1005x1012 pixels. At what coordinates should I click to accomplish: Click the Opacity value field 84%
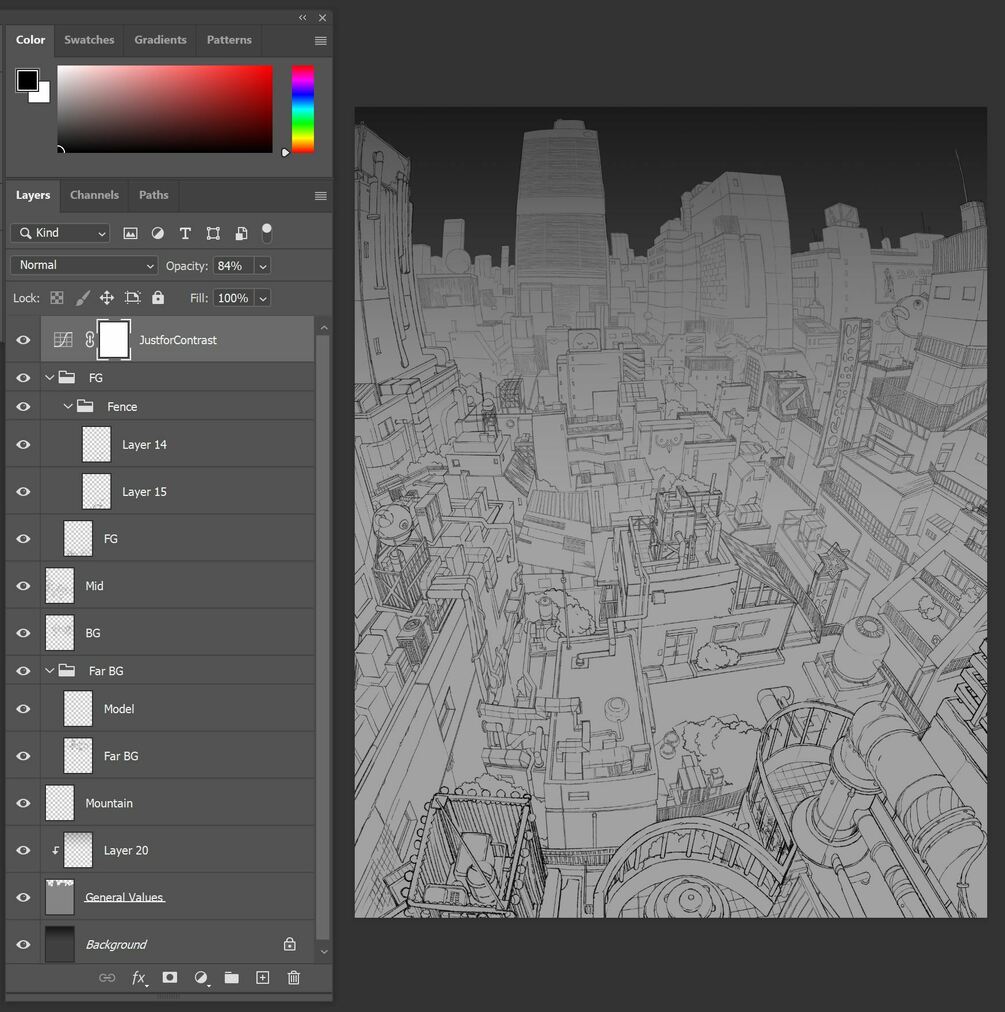(234, 266)
